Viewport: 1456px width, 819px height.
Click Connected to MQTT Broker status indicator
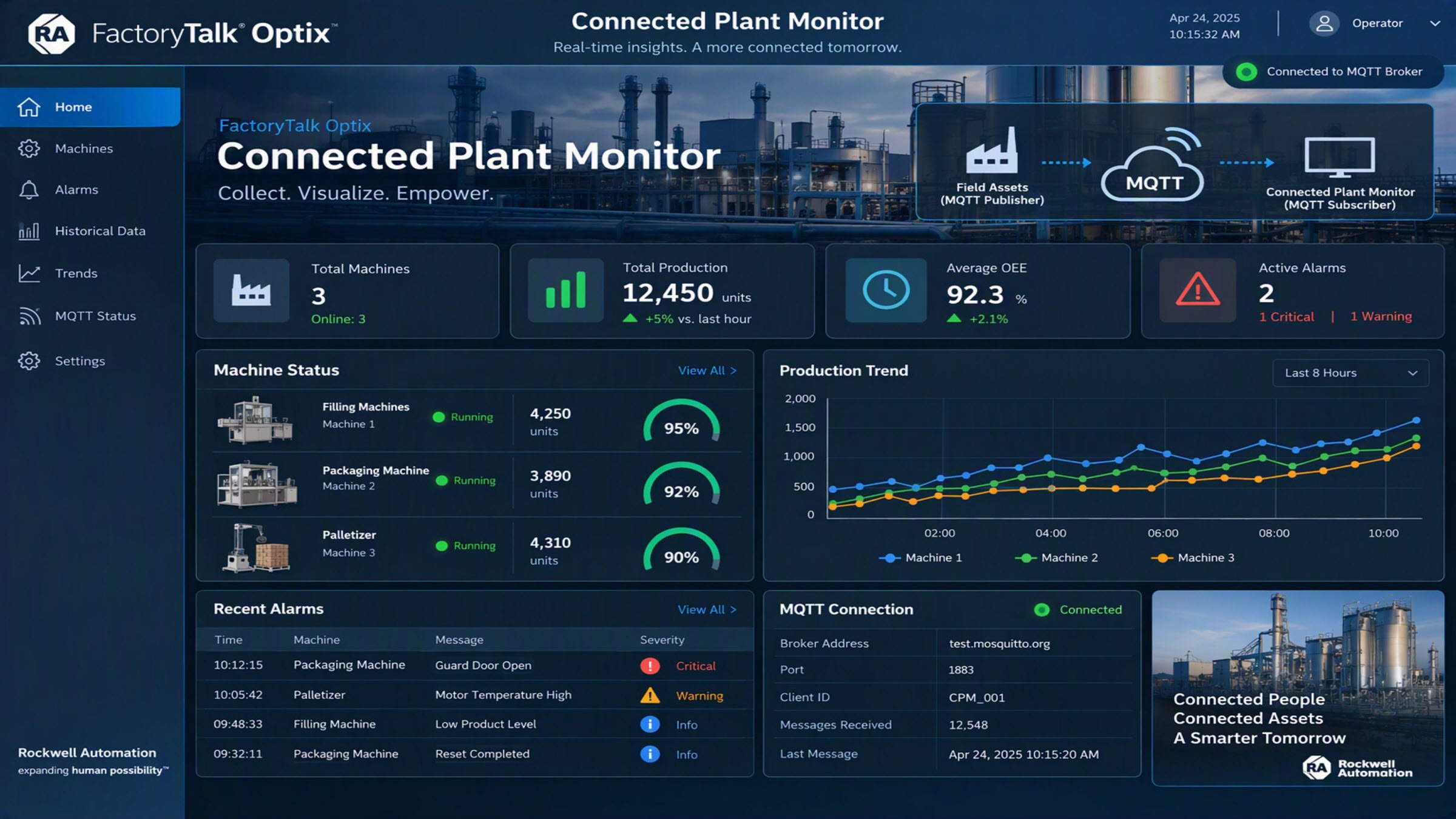(1333, 72)
